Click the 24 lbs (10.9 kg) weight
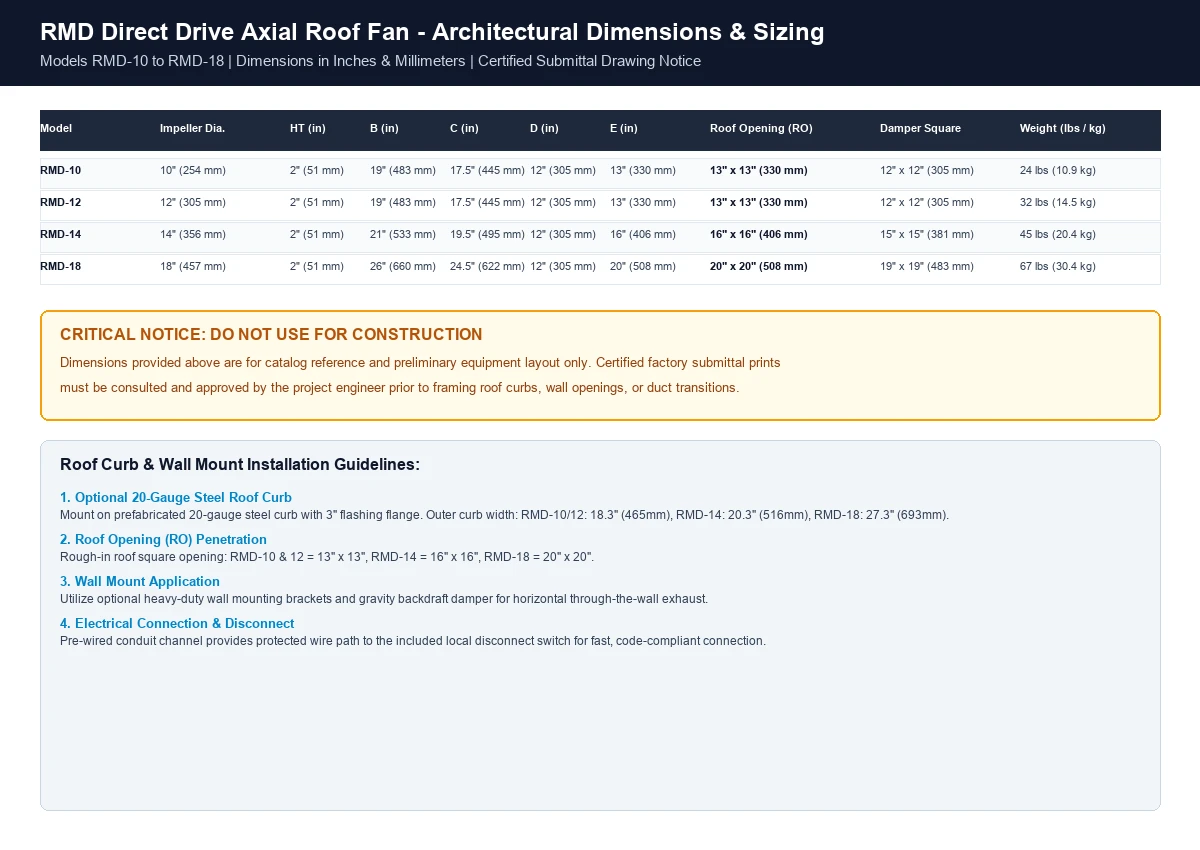 pyautogui.click(x=1058, y=171)
